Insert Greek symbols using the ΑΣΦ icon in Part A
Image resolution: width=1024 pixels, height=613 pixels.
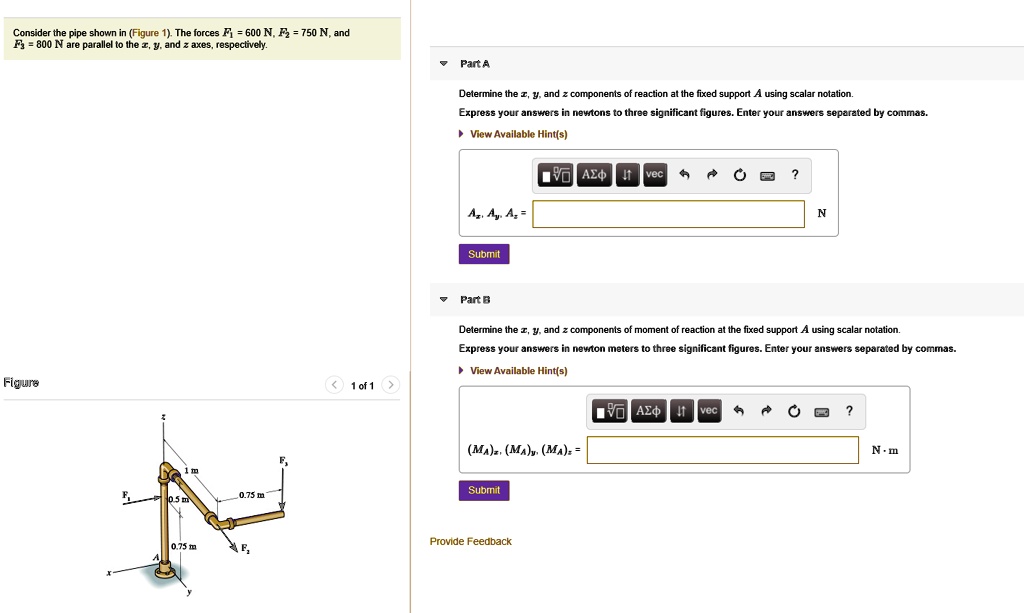click(x=593, y=174)
